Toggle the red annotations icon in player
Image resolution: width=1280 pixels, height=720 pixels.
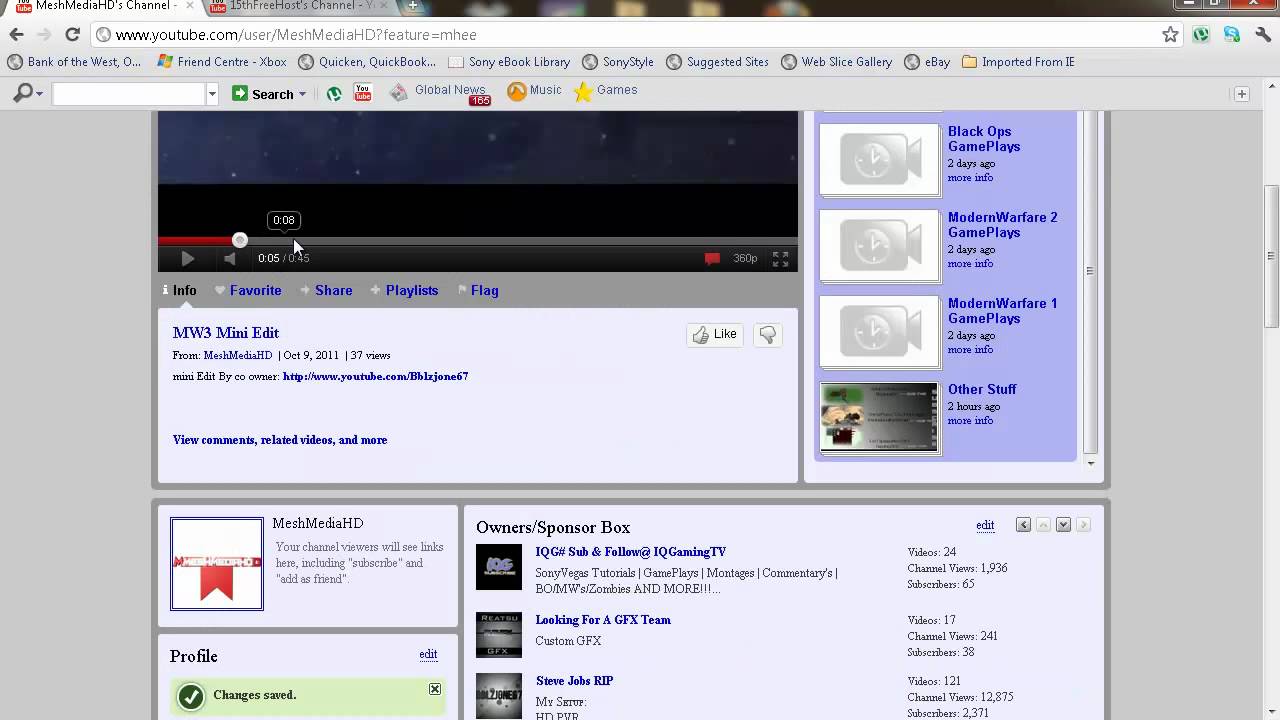(x=712, y=258)
